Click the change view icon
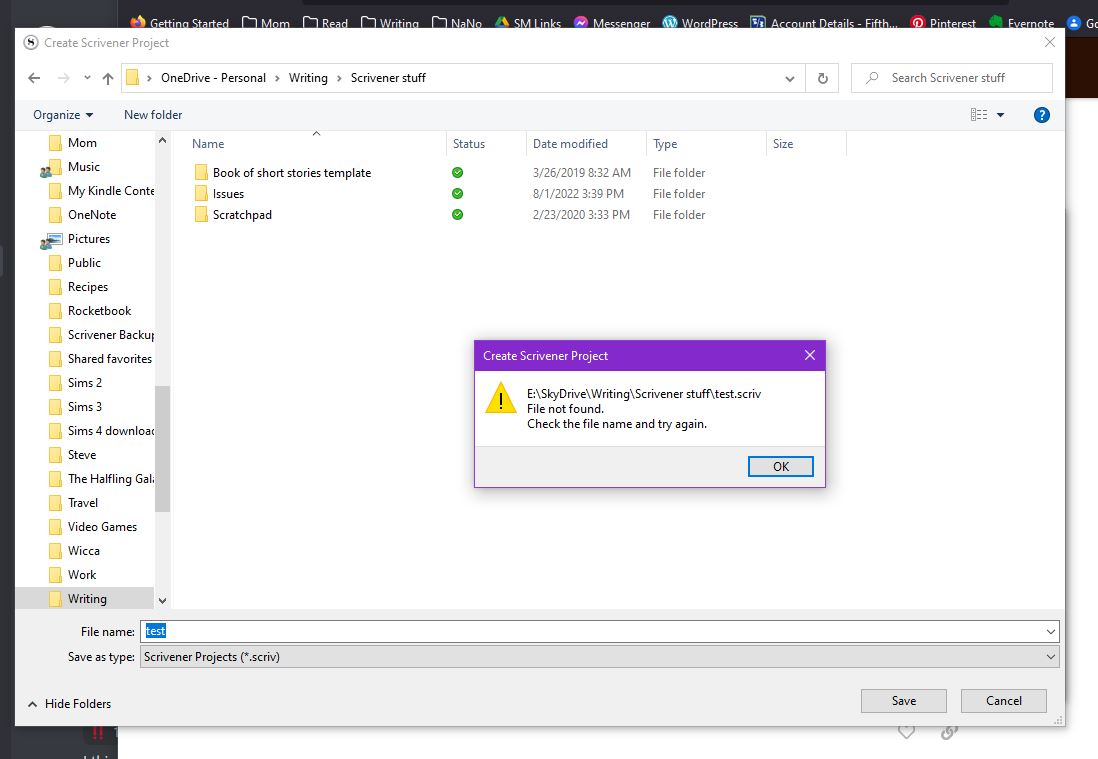The height and width of the screenshot is (759, 1098). pos(979,115)
